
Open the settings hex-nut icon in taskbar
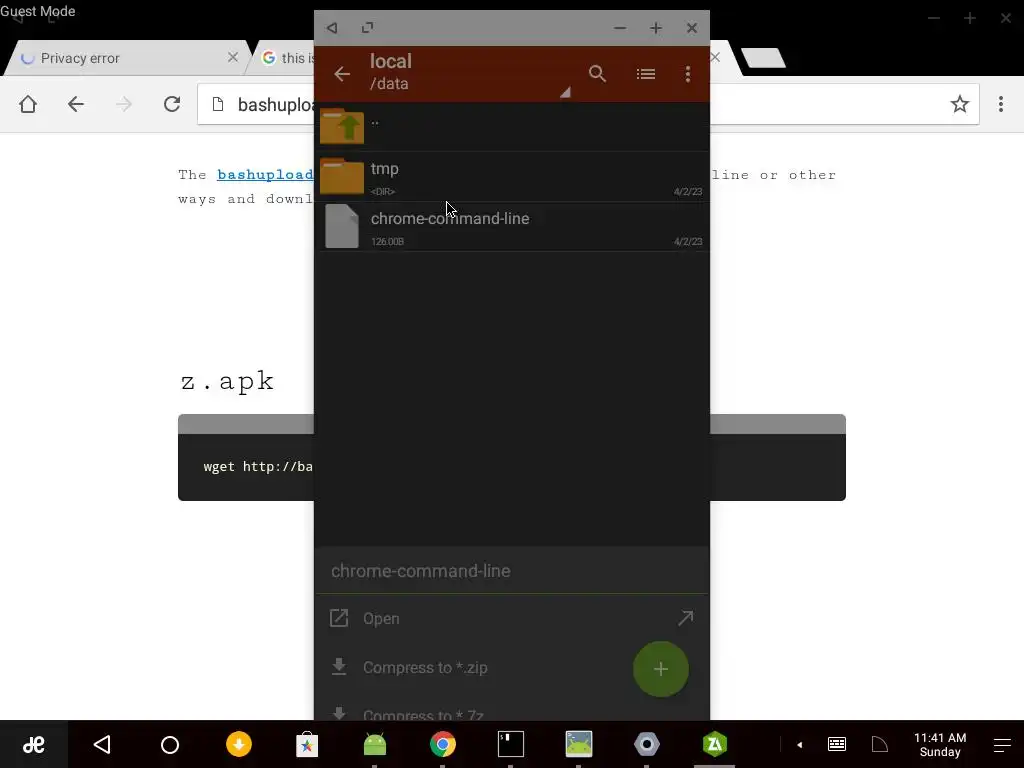point(647,744)
